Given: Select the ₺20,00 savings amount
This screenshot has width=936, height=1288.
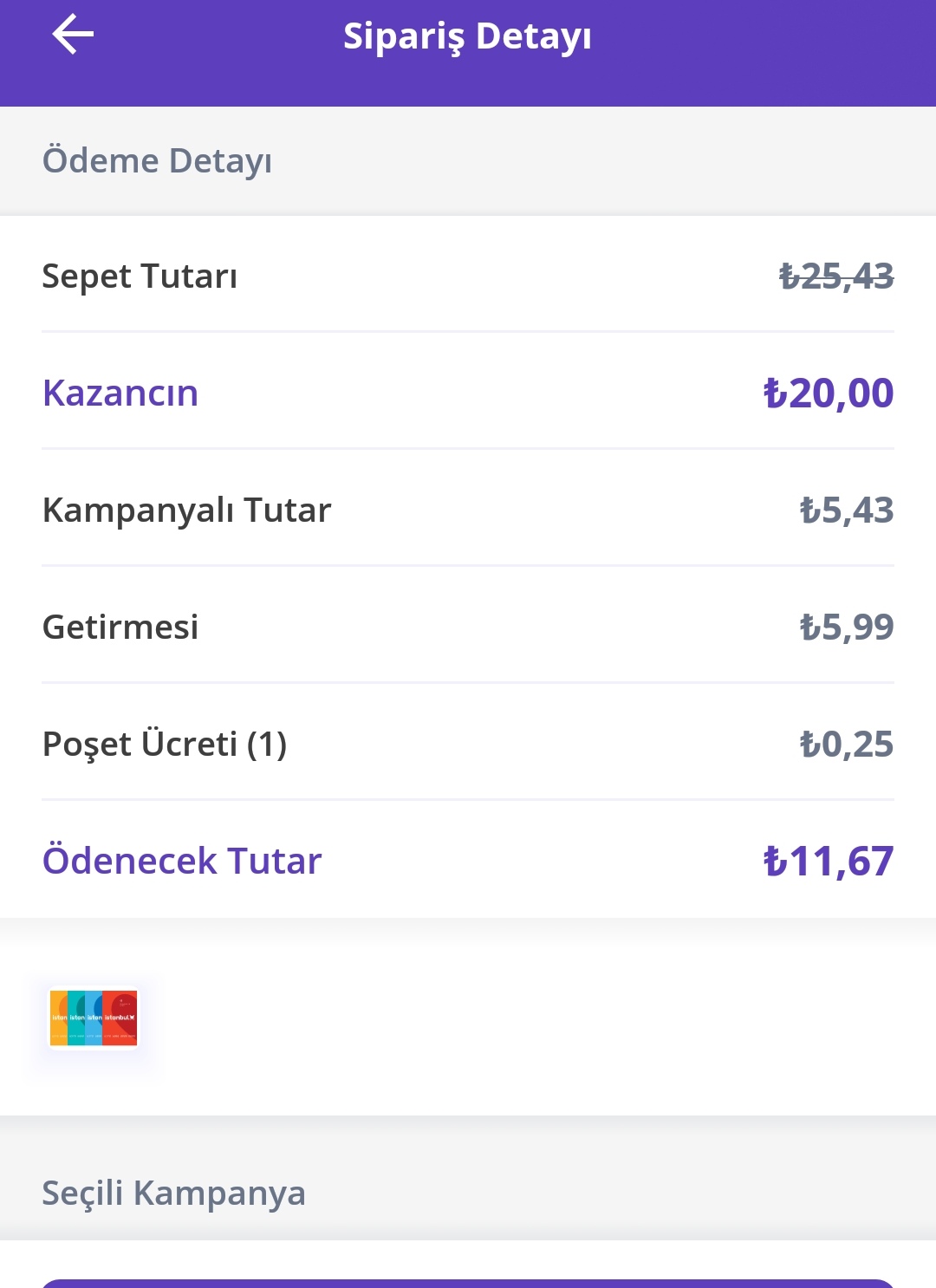Looking at the screenshot, I should point(829,394).
